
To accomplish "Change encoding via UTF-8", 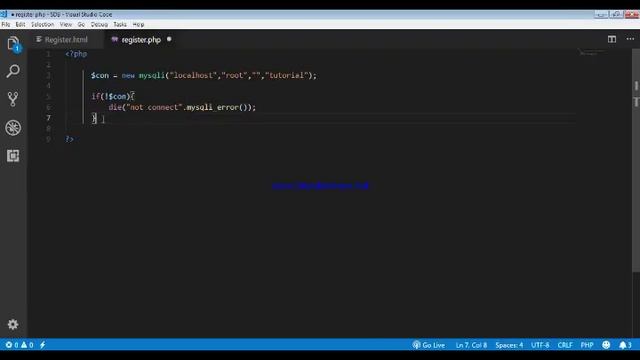I will pyautogui.click(x=540, y=345).
